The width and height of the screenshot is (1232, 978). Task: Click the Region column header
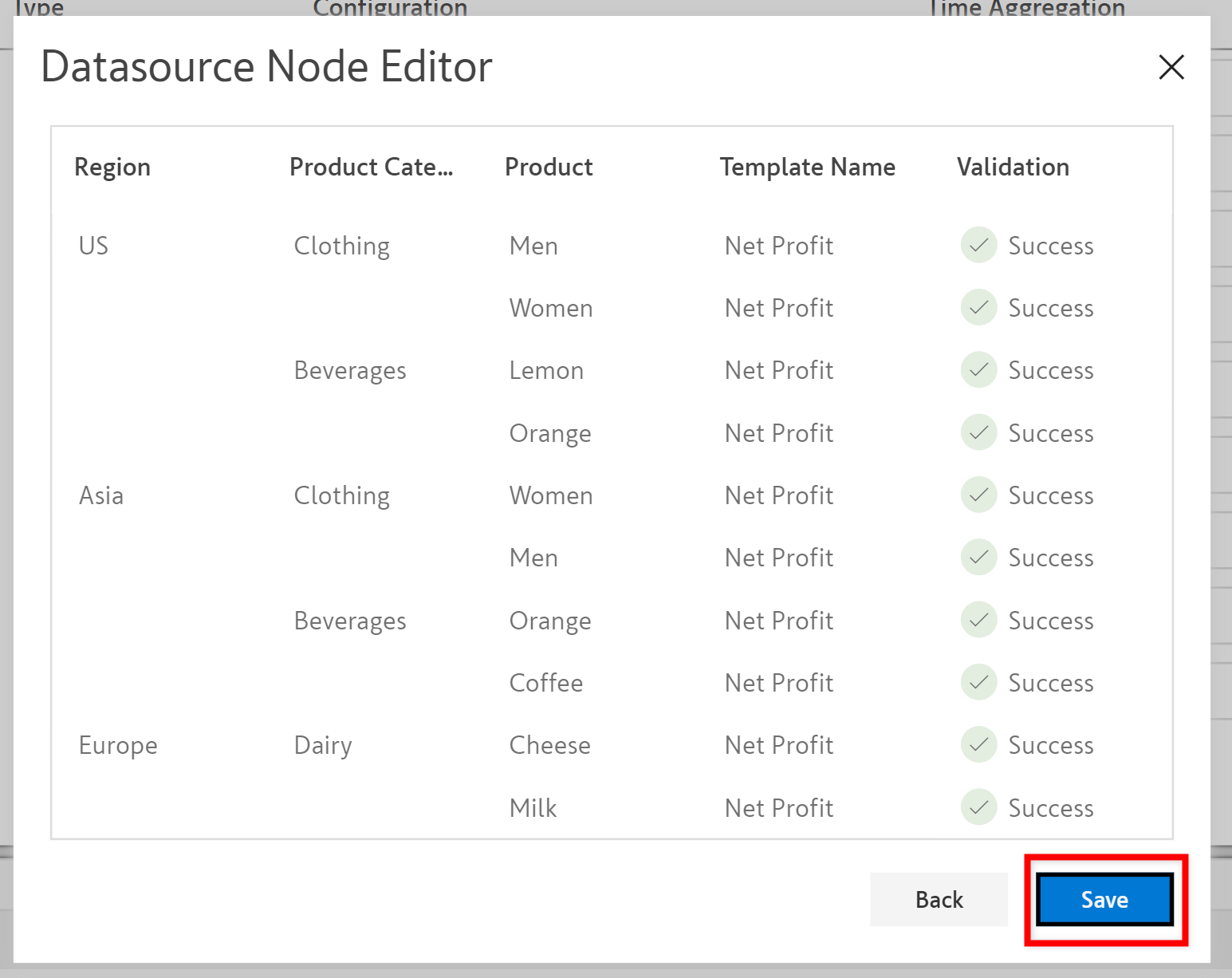112,167
